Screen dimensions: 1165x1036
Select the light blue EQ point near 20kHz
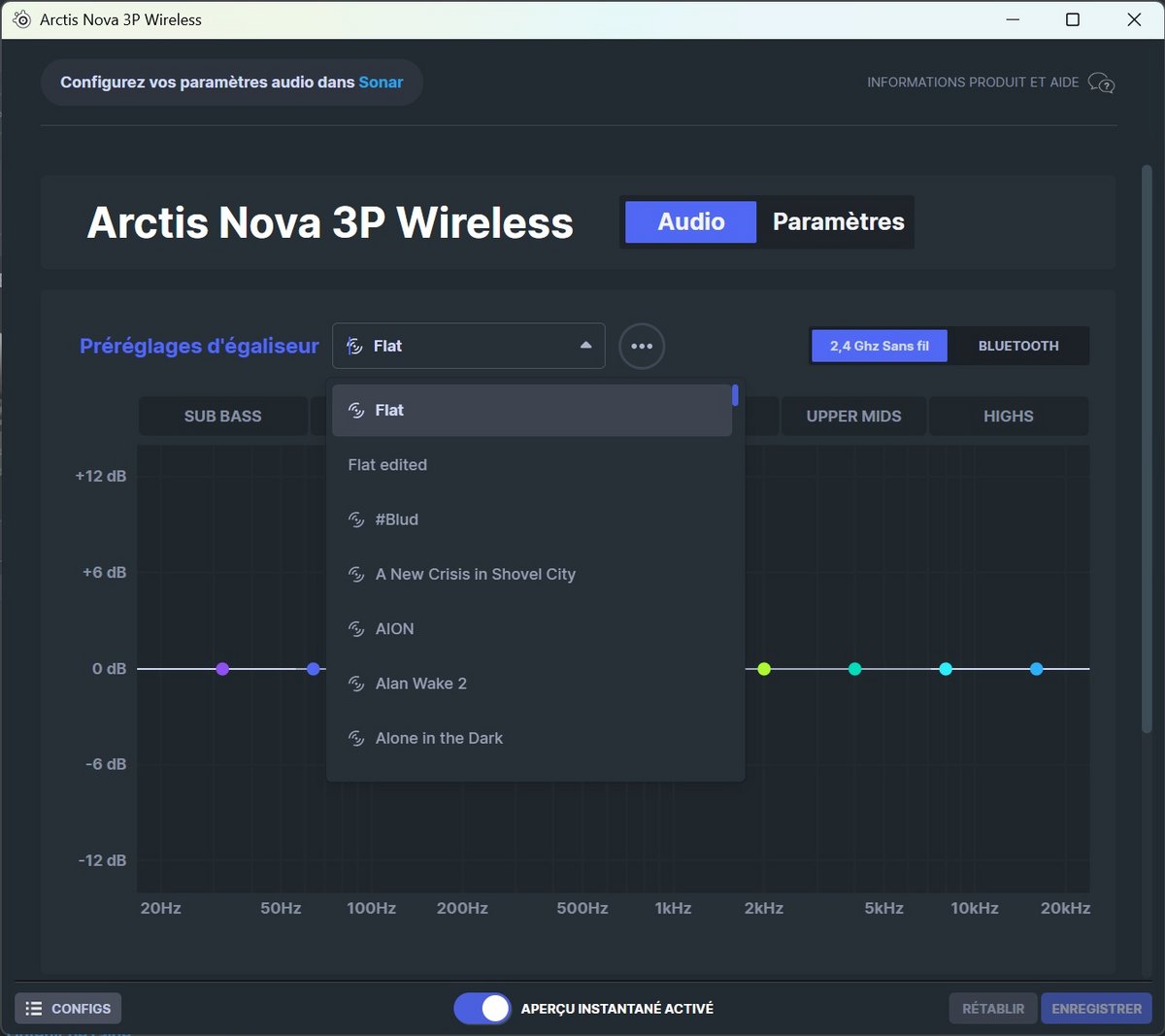(1037, 669)
